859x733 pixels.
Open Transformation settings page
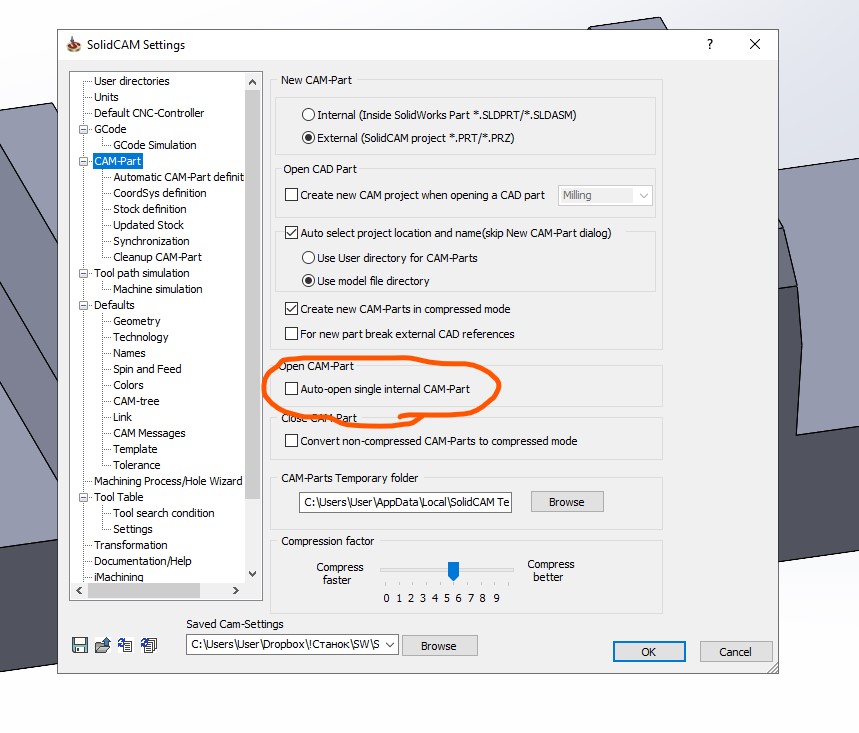tap(130, 545)
